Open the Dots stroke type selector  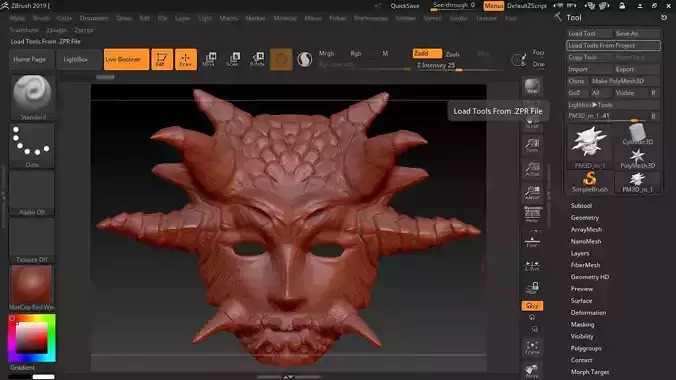coord(32,145)
